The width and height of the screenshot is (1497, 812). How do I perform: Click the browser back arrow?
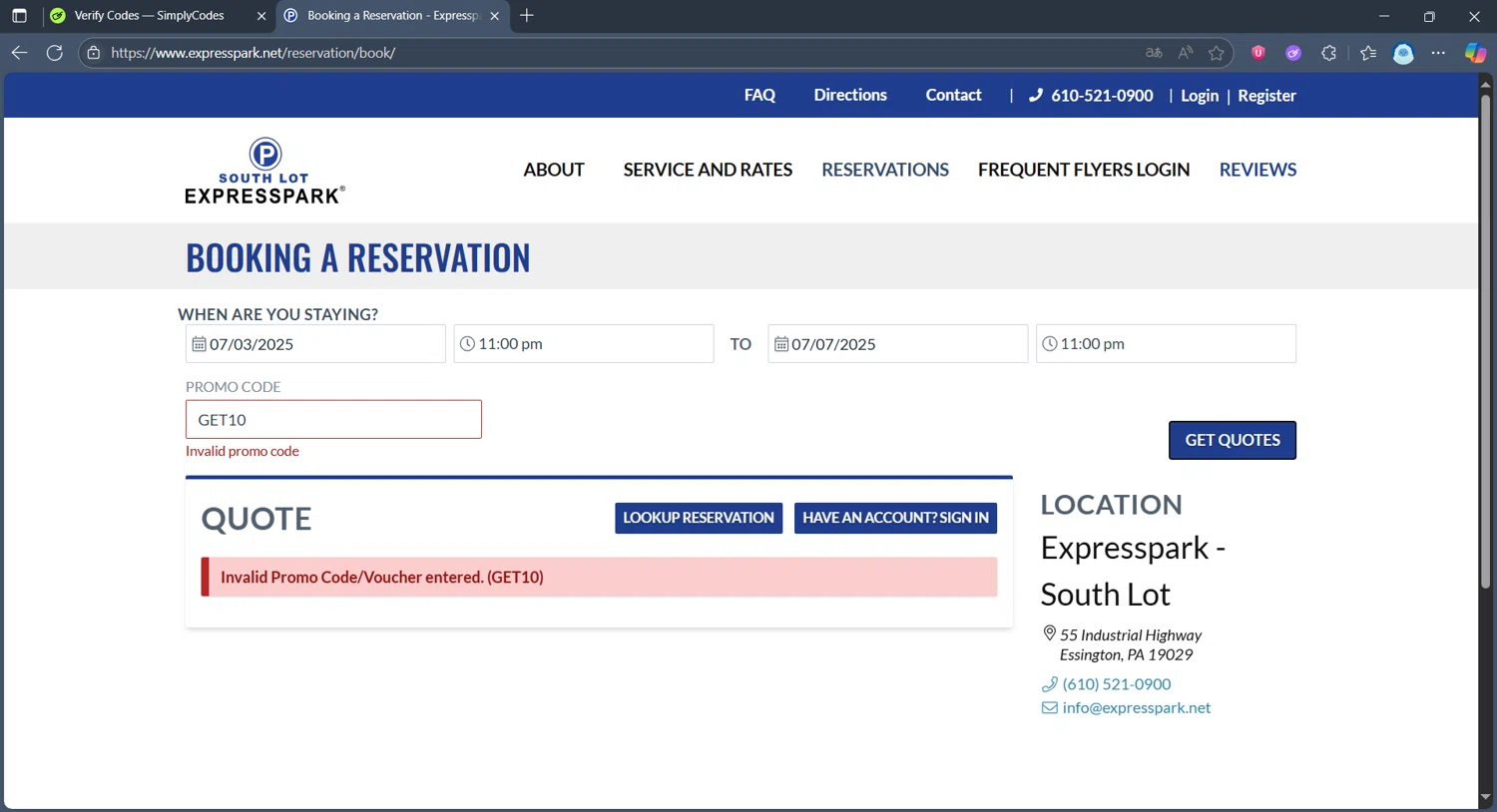coord(19,53)
